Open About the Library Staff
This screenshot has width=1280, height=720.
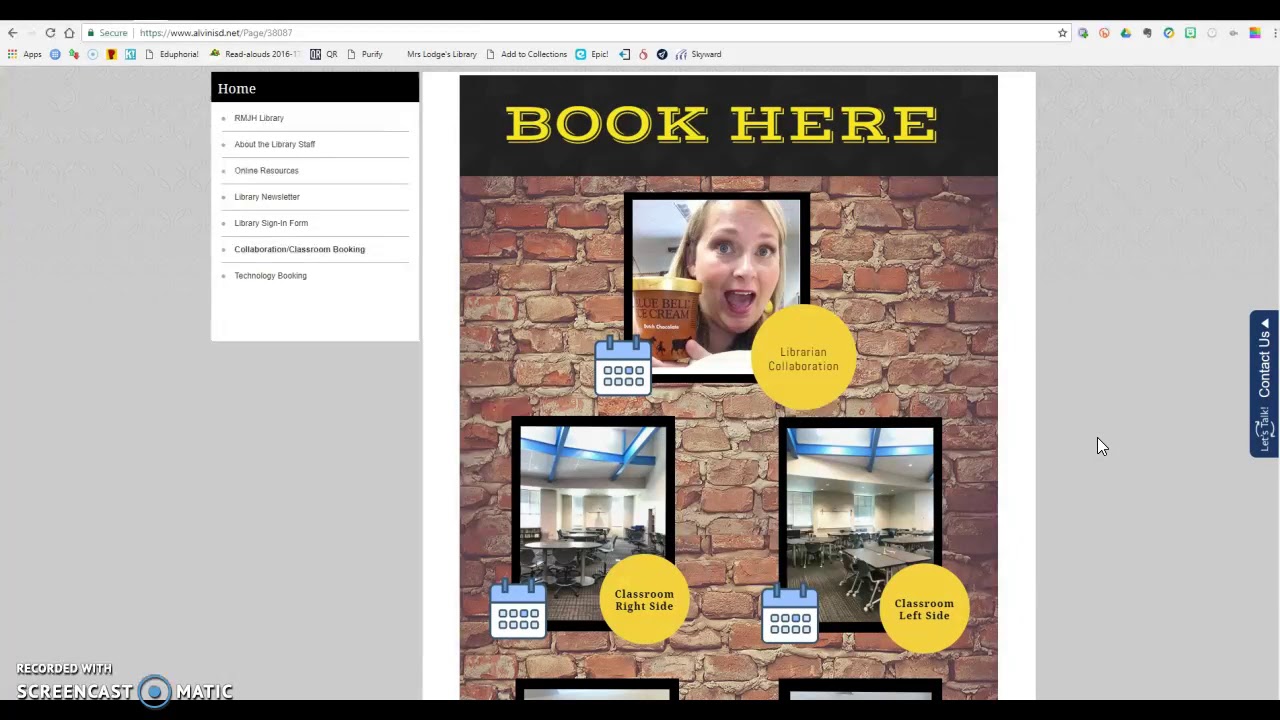275,144
